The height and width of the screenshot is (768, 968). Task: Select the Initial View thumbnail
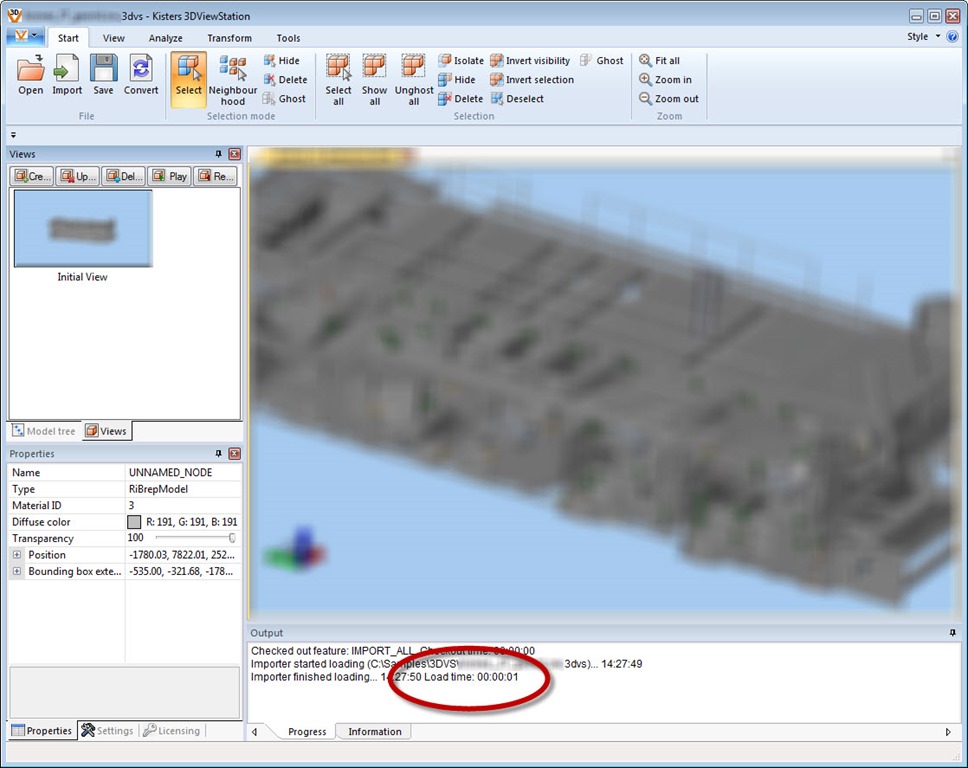[83, 229]
